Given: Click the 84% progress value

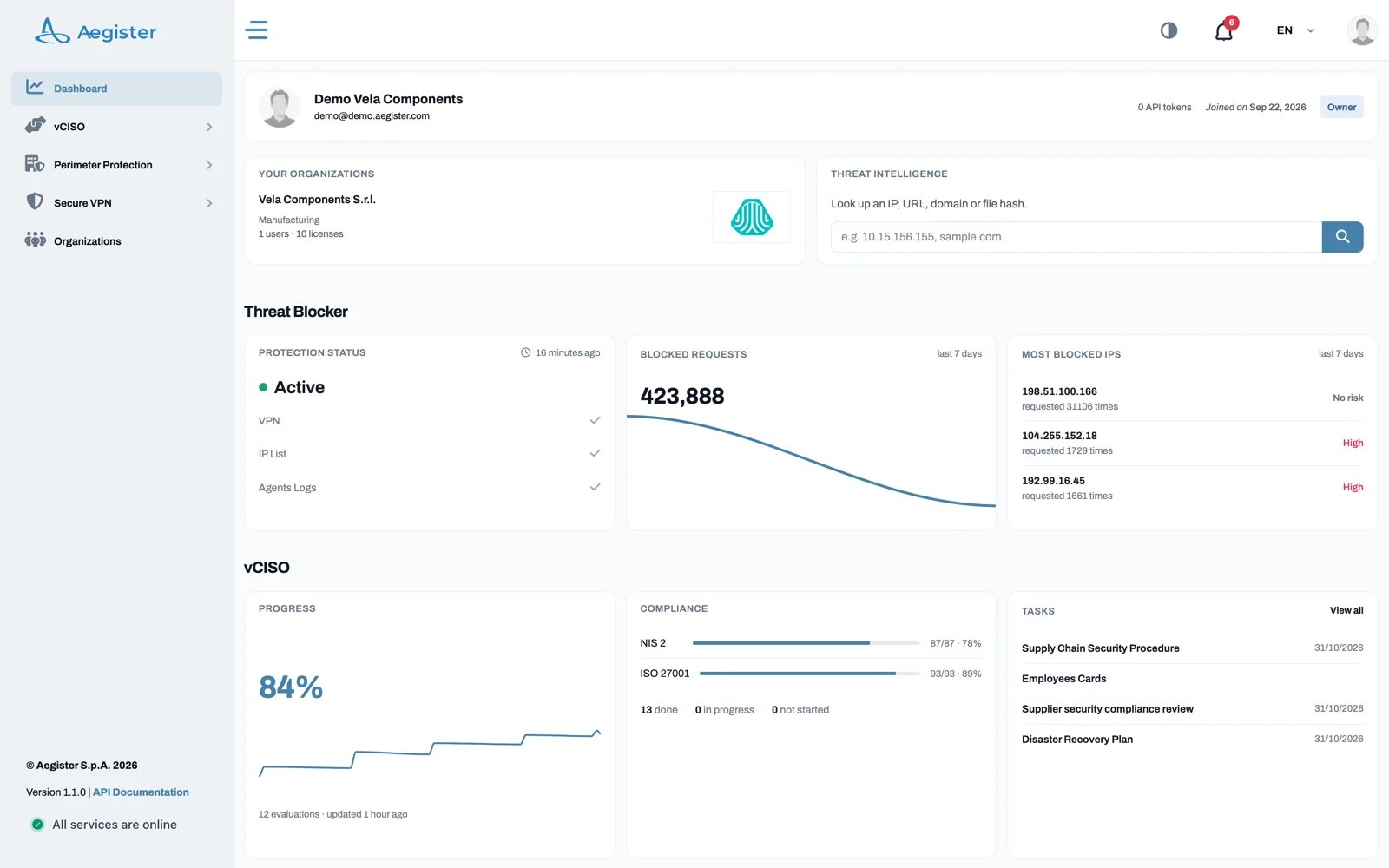Looking at the screenshot, I should point(291,687).
